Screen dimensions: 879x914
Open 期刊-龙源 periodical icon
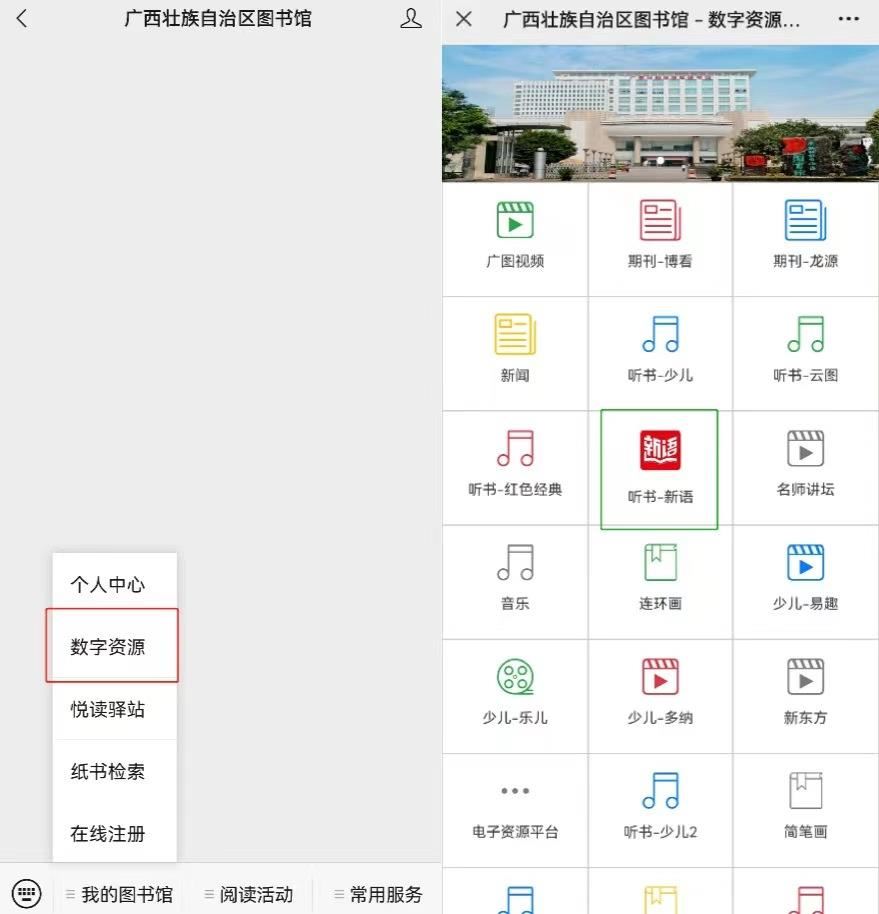(x=806, y=220)
